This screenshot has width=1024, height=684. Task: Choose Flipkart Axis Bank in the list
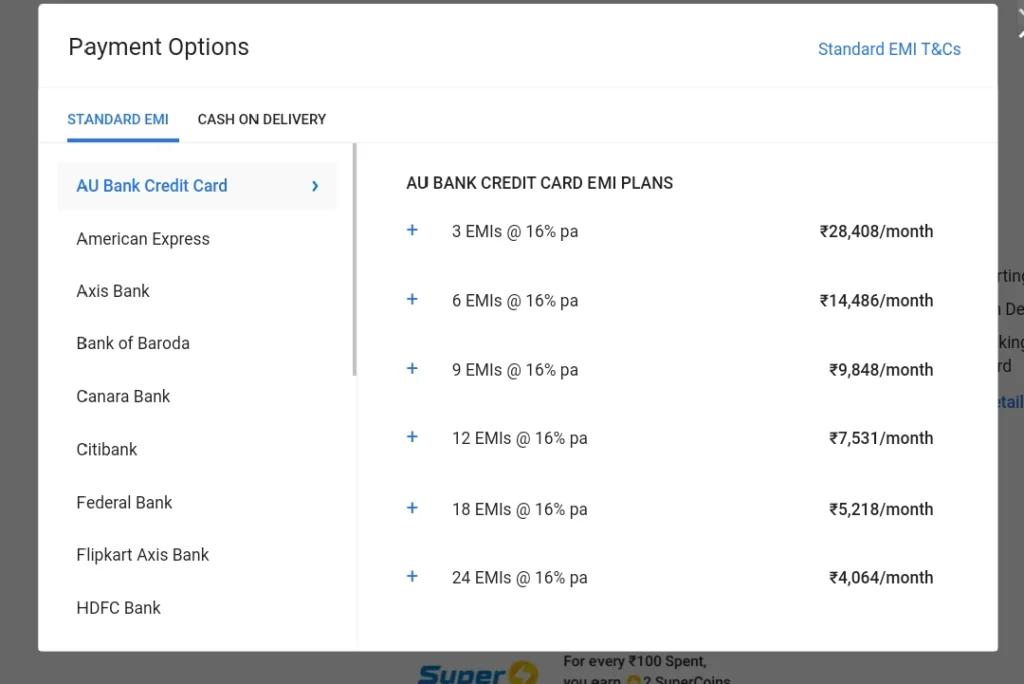pos(142,555)
